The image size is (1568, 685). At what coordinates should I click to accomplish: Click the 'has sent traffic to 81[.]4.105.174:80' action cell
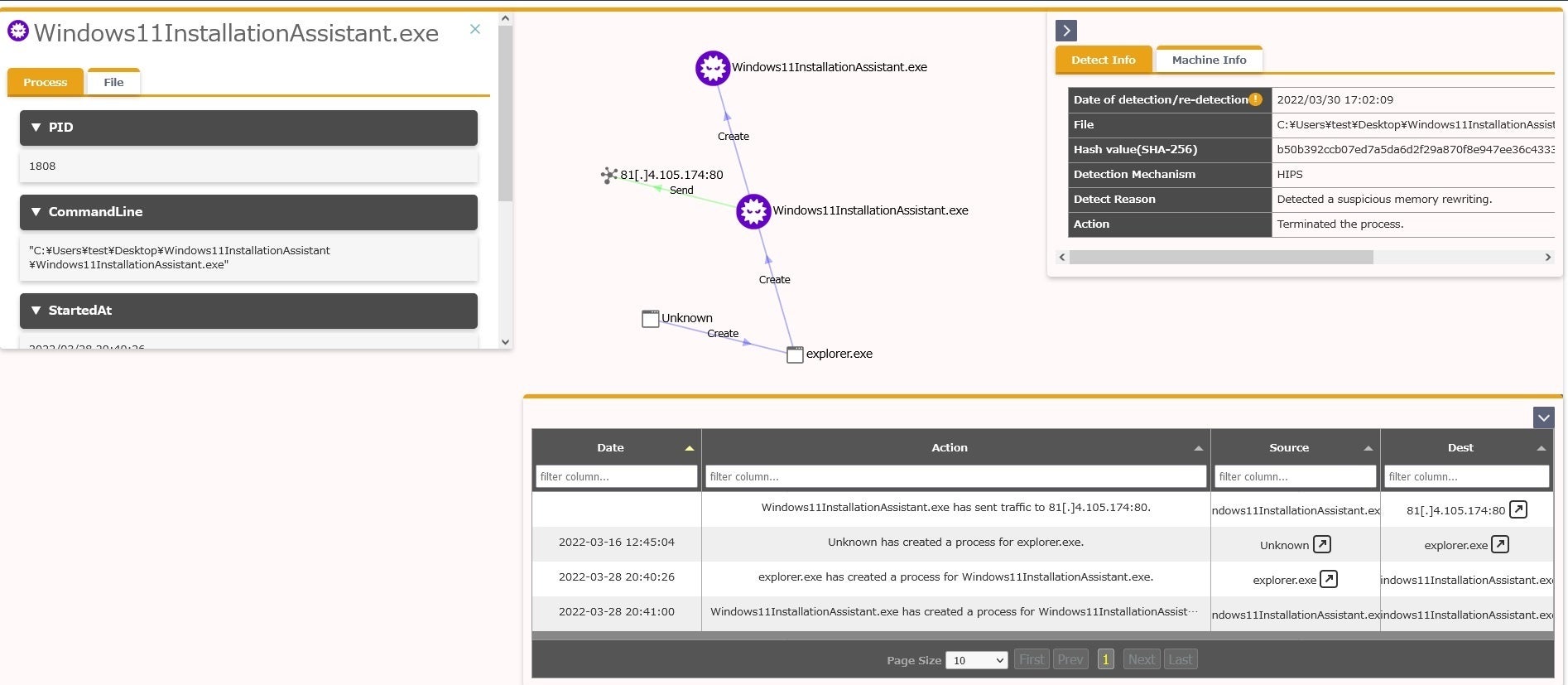point(956,508)
